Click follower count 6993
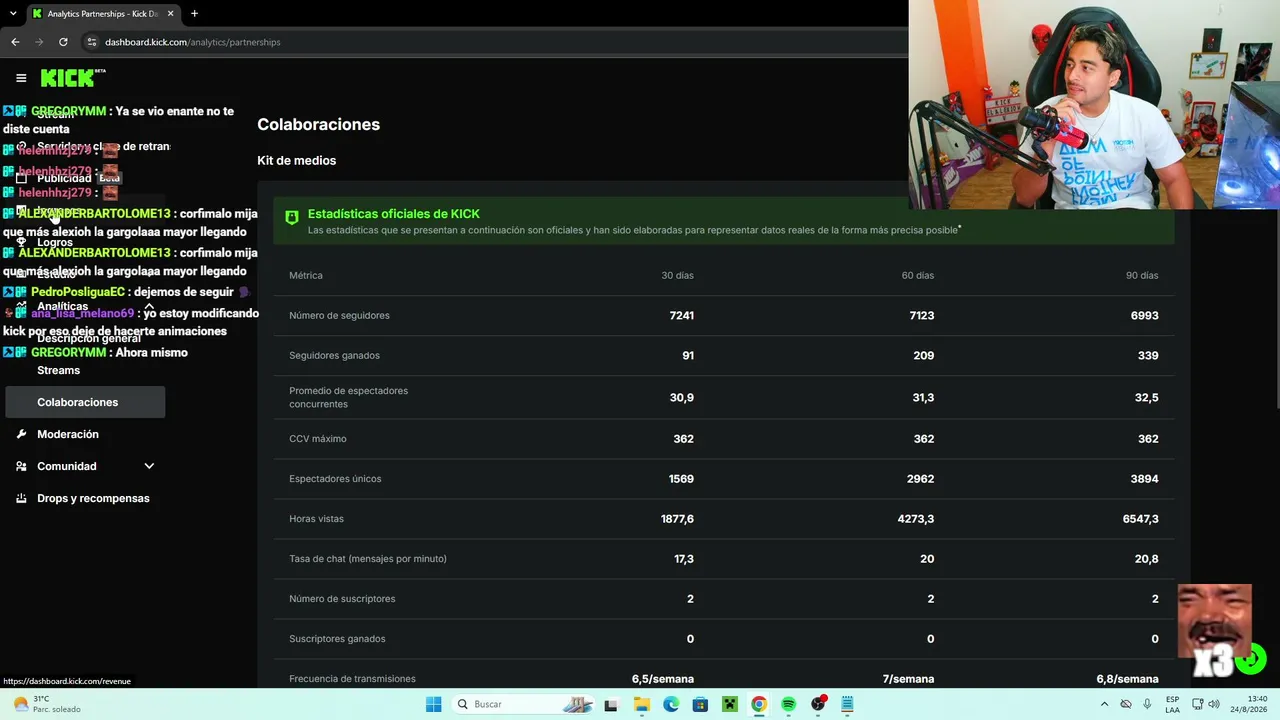1280x720 pixels. (1144, 315)
